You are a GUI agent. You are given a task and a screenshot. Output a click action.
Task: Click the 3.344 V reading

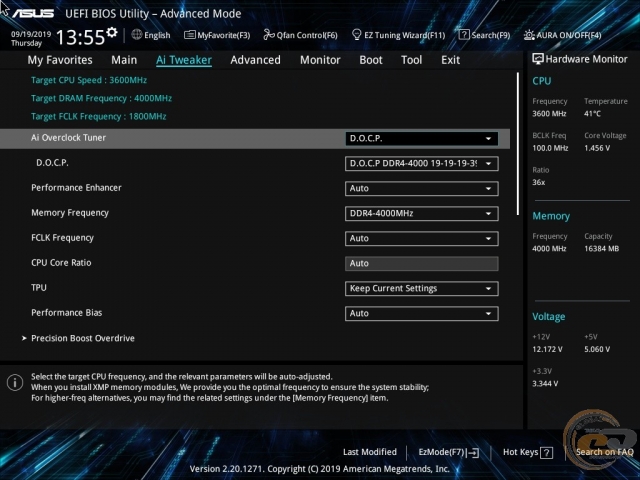click(x=545, y=384)
